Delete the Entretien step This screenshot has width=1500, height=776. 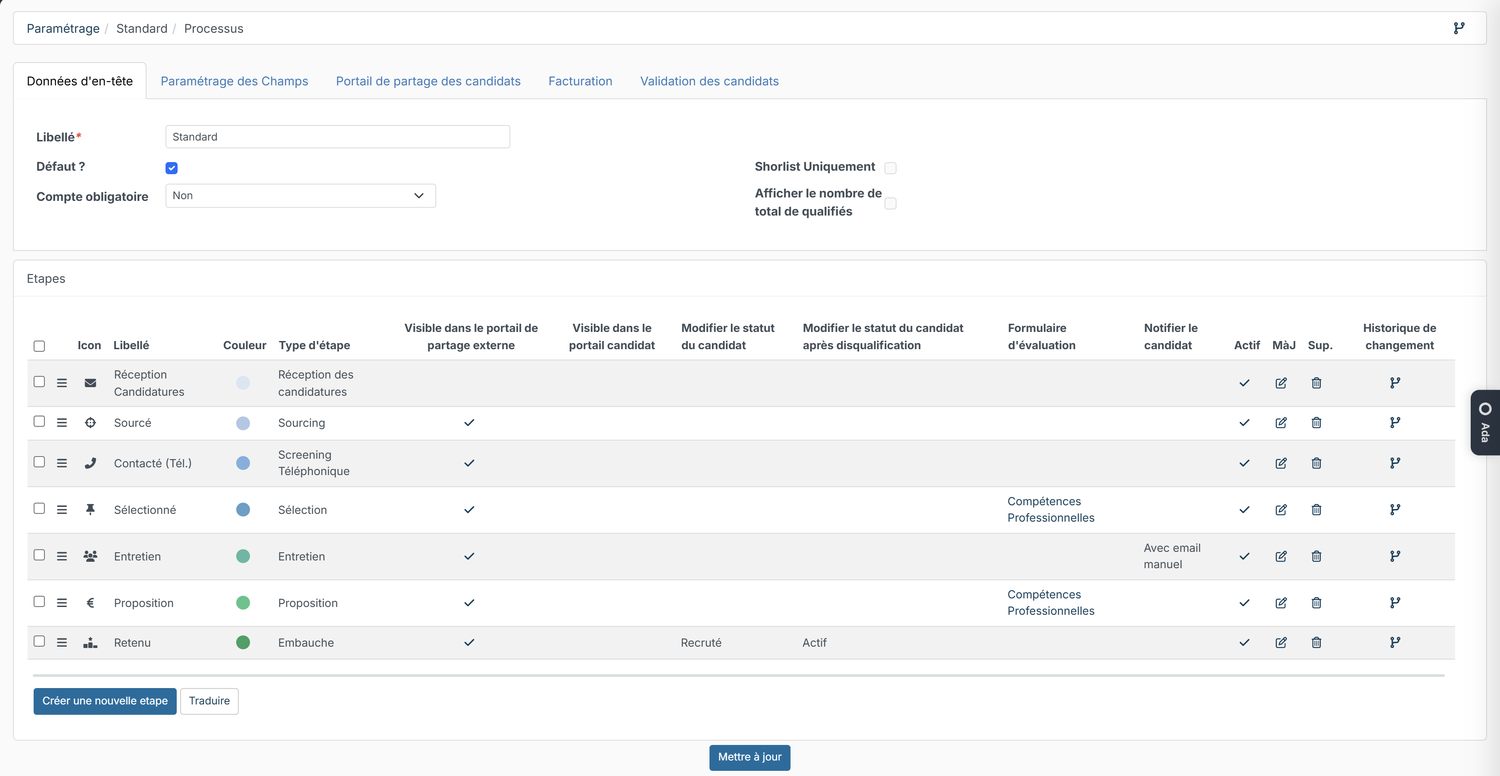click(1316, 556)
